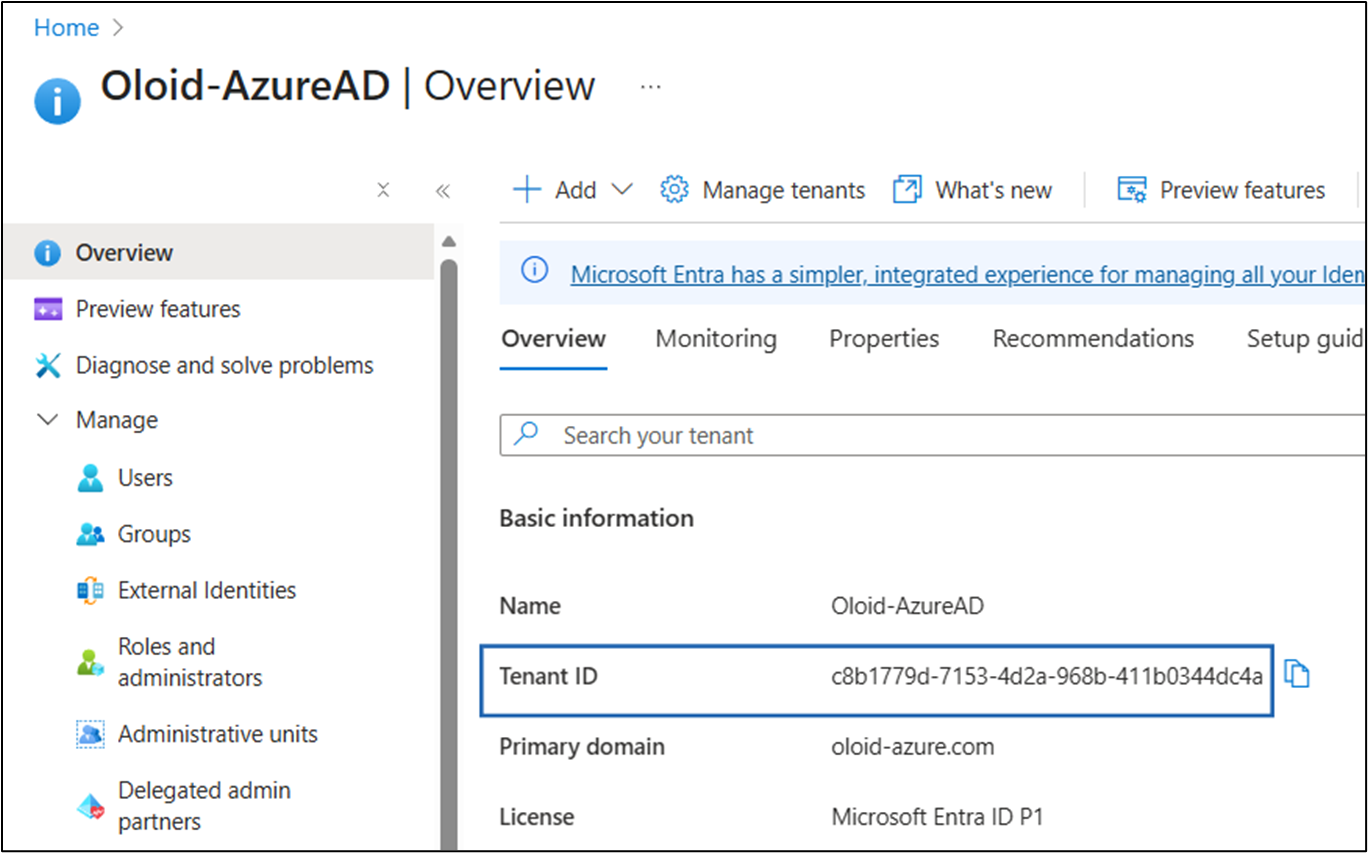Open Users from the Manage menu

pos(145,478)
